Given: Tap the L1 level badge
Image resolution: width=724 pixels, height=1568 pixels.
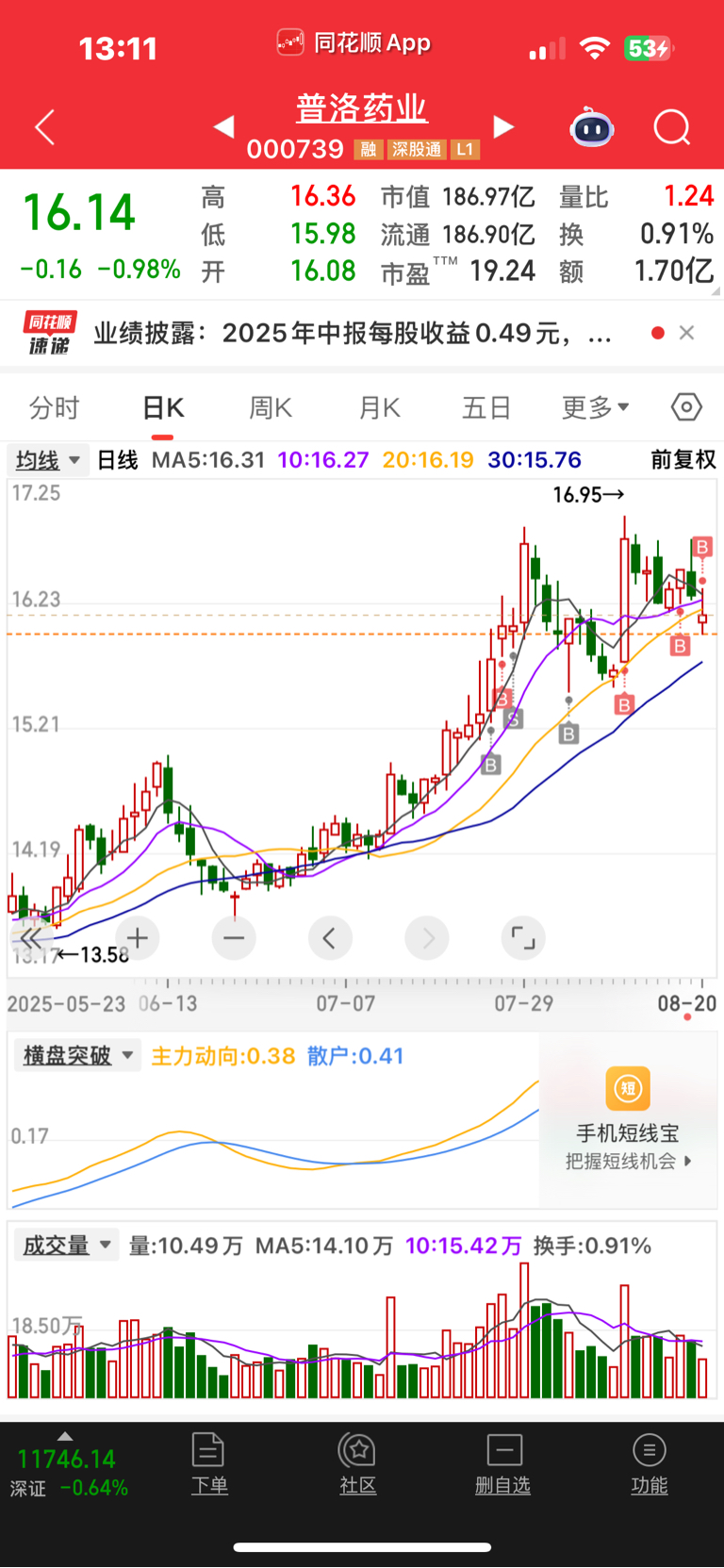Looking at the screenshot, I should [465, 149].
